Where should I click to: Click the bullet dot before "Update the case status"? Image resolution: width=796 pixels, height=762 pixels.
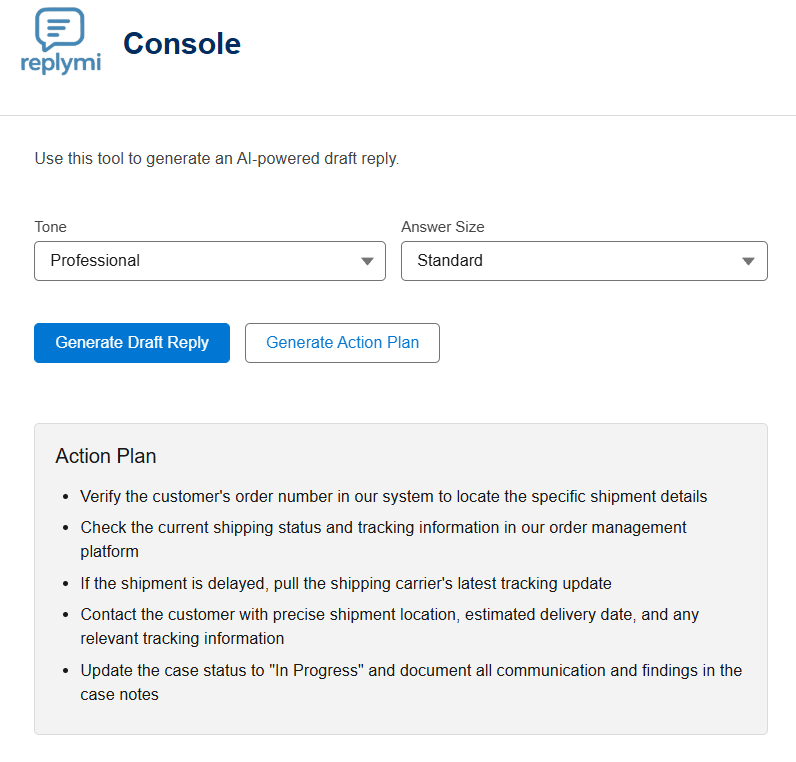click(x=65, y=671)
